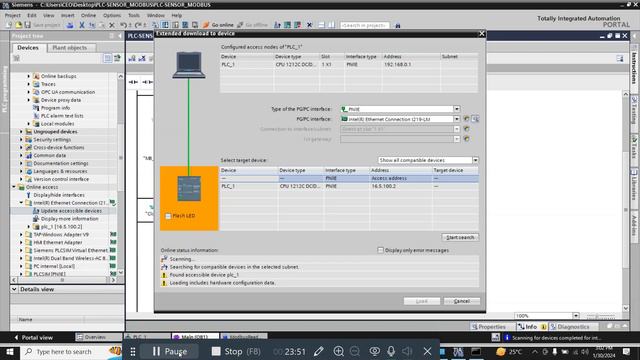The image size is (640, 360).
Task: Expand the Security settings node
Action: pos(21,140)
